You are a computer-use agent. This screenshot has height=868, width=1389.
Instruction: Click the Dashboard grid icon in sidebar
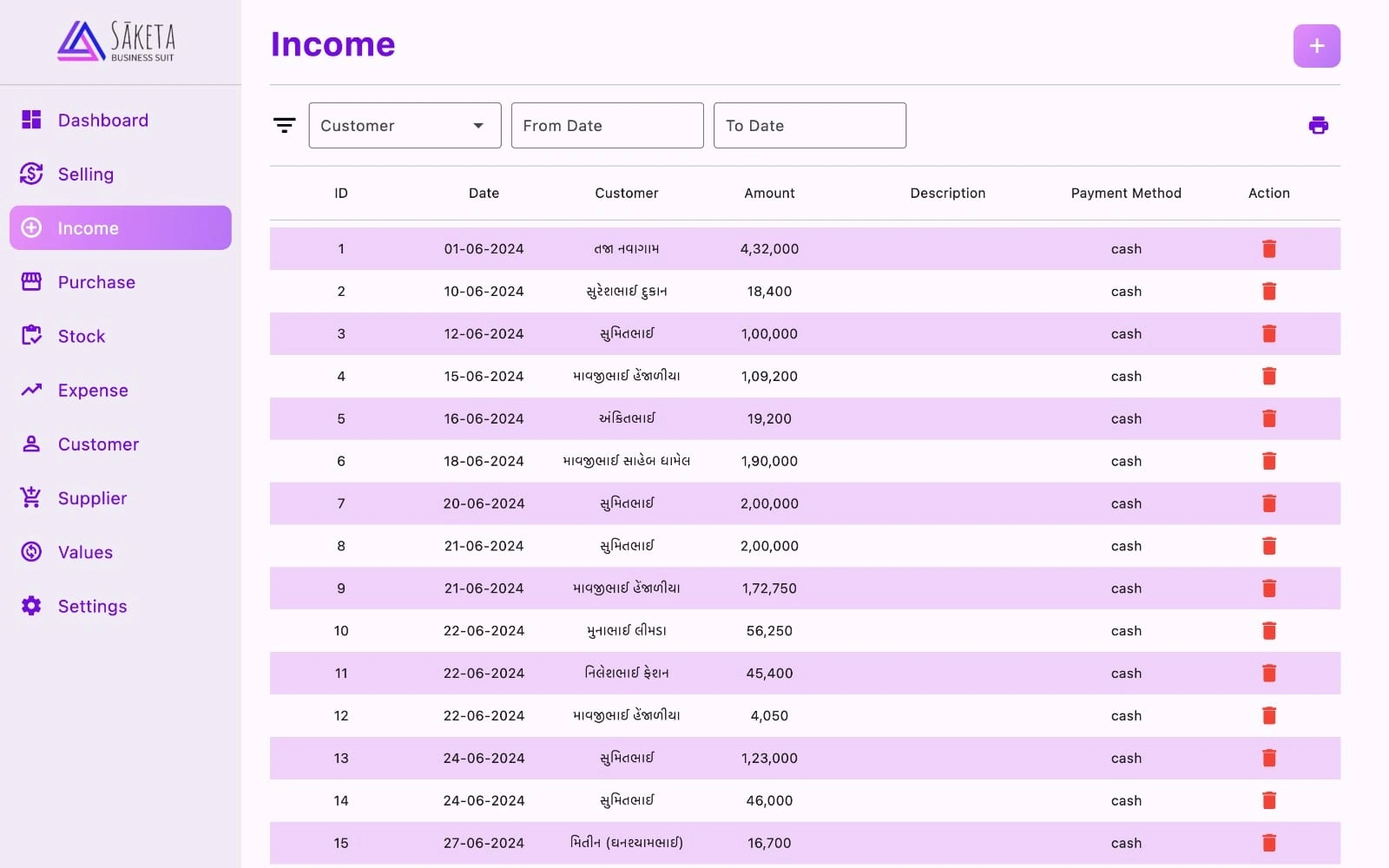31,120
